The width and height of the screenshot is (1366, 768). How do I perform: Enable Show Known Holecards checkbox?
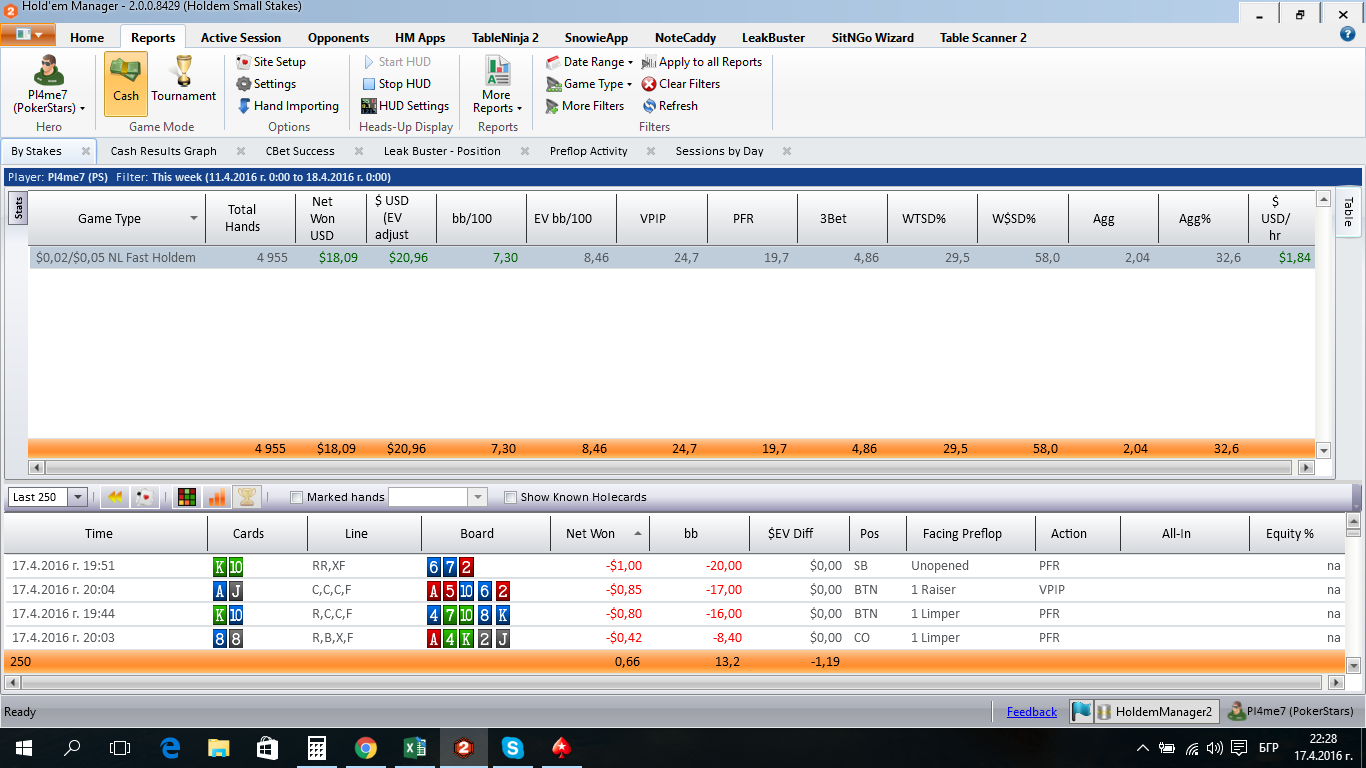(x=510, y=497)
